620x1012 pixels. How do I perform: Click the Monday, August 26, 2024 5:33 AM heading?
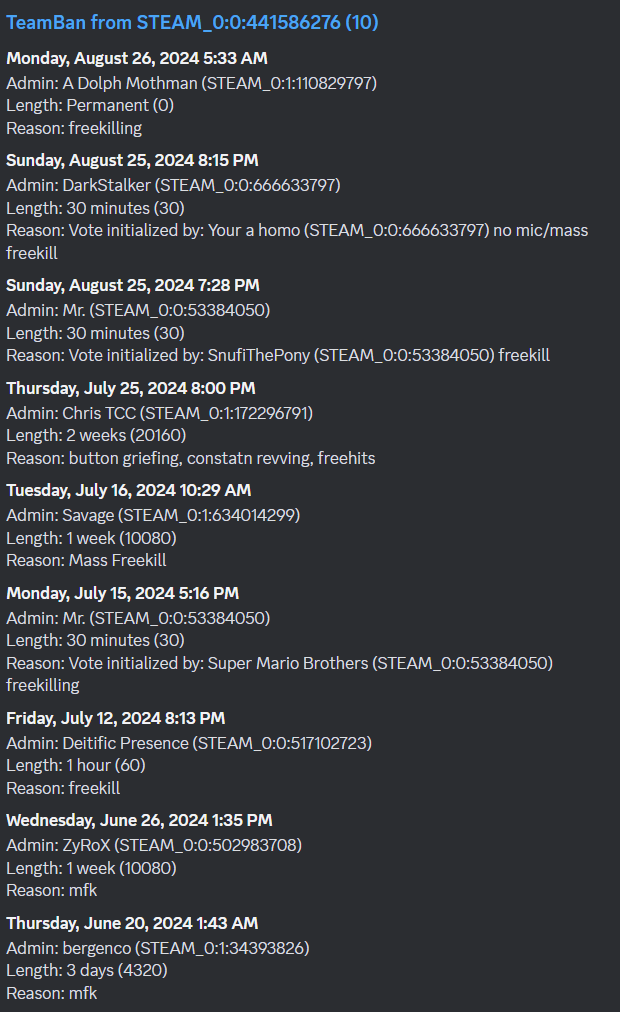click(x=137, y=58)
